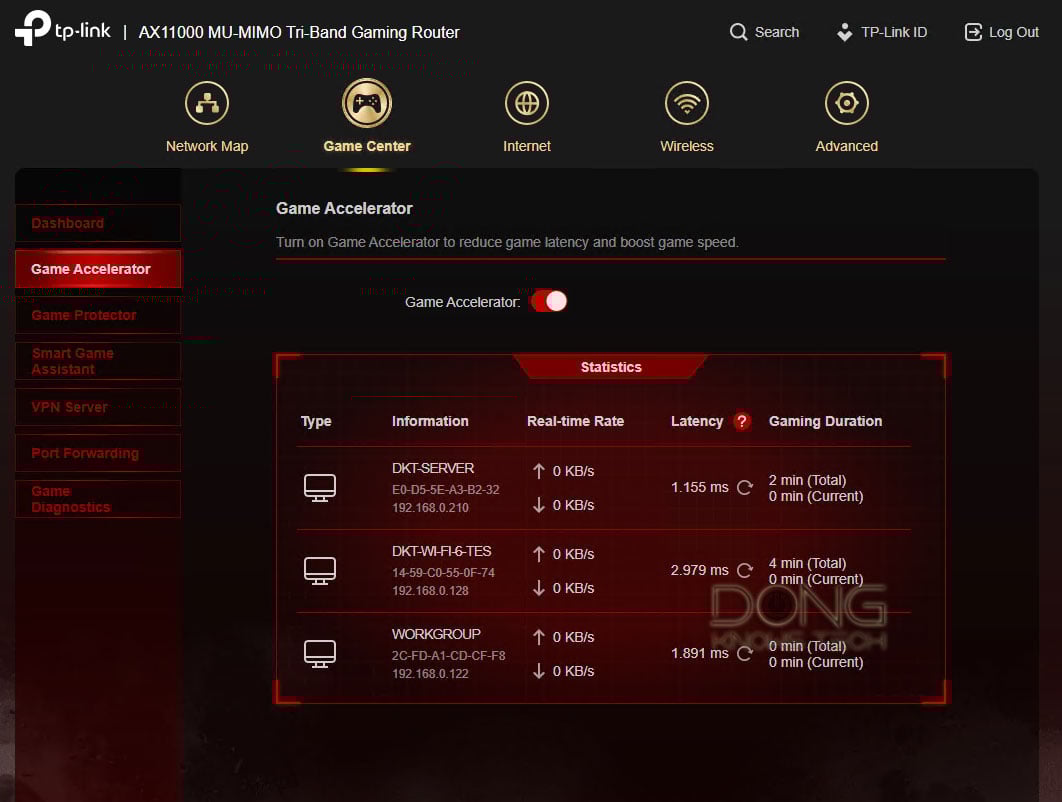Viewport: 1062px width, 802px height.
Task: Open Game Protector in the sidebar
Action: pyautogui.click(x=98, y=315)
